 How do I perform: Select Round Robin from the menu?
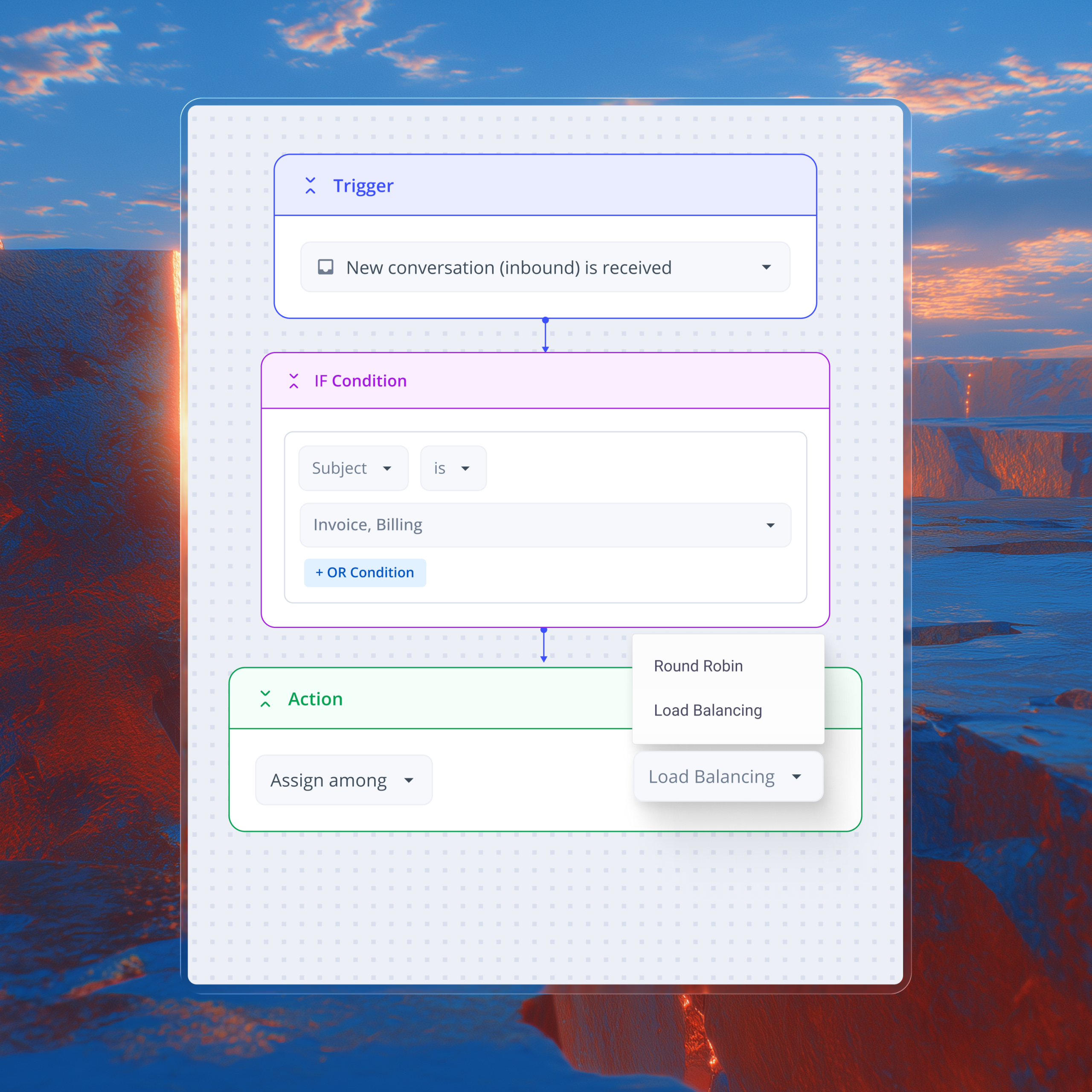pos(698,666)
